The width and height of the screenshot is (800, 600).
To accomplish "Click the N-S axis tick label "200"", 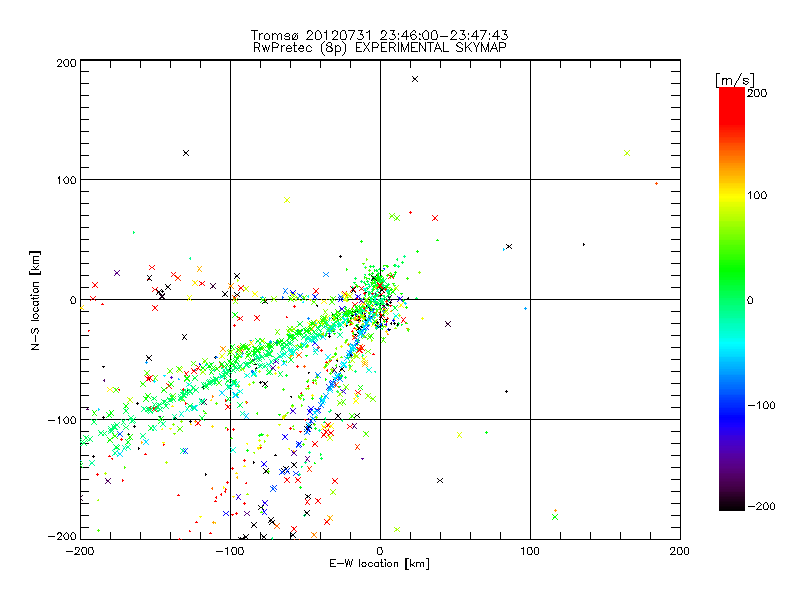I will (x=67, y=63).
